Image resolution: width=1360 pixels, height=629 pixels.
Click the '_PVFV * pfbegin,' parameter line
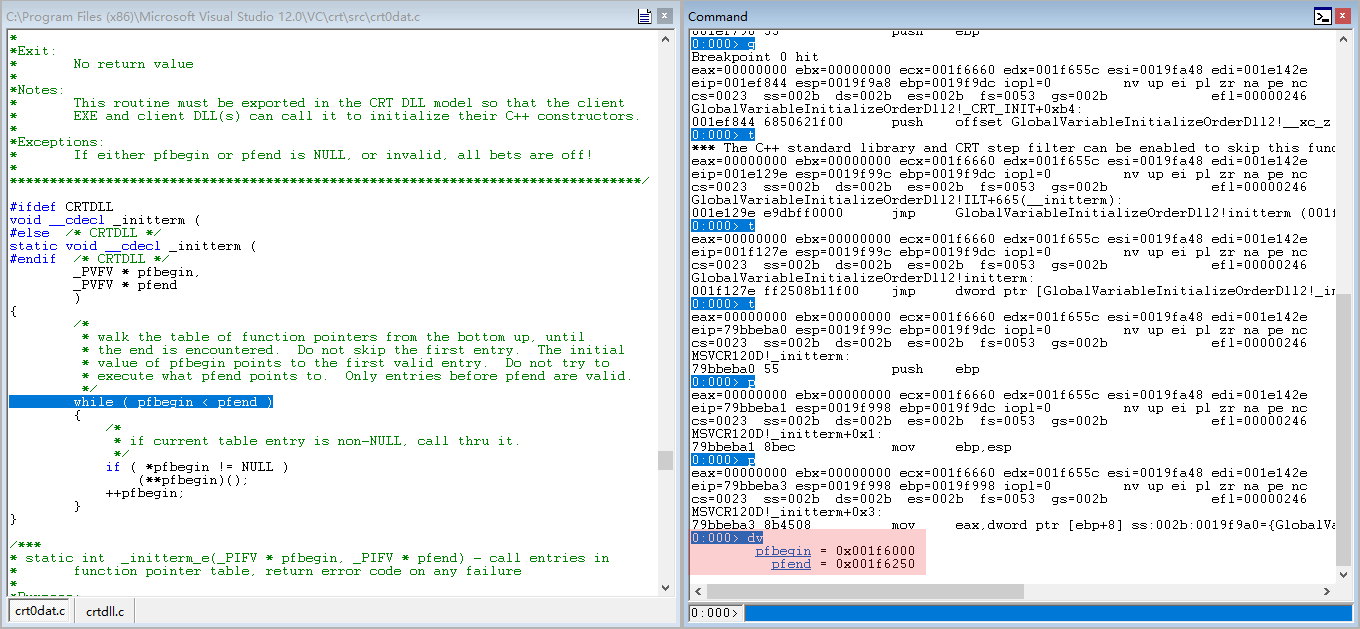click(x=137, y=272)
